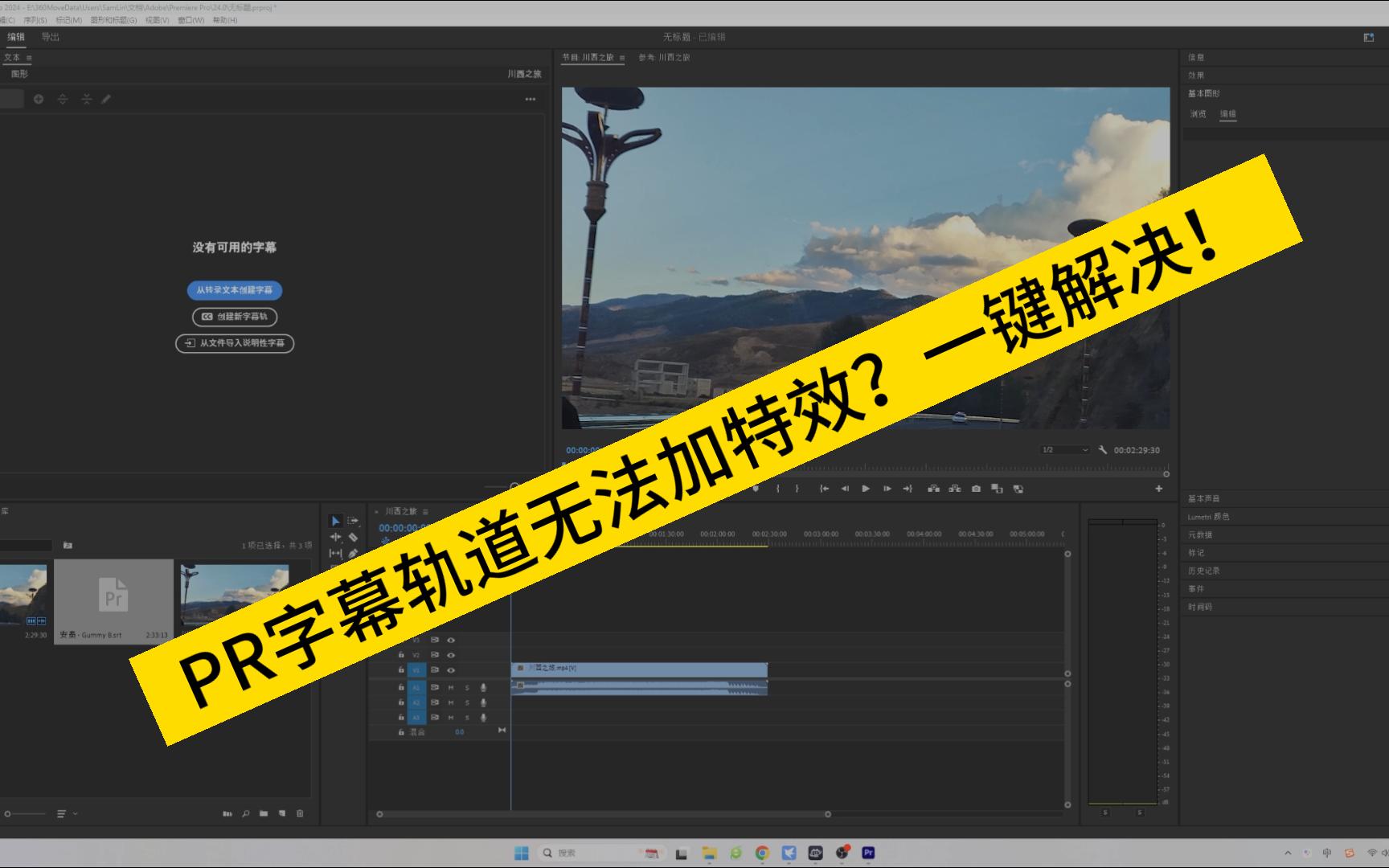
Task: Toggle V1 track output eye icon
Action: 451,670
